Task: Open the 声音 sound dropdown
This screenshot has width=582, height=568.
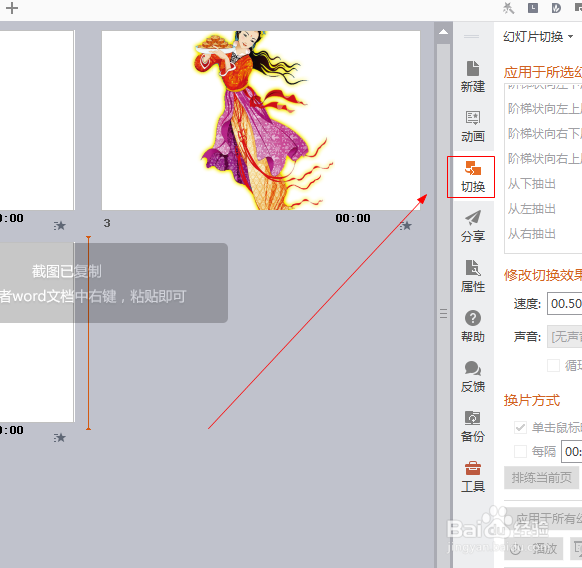Action: tap(565, 337)
